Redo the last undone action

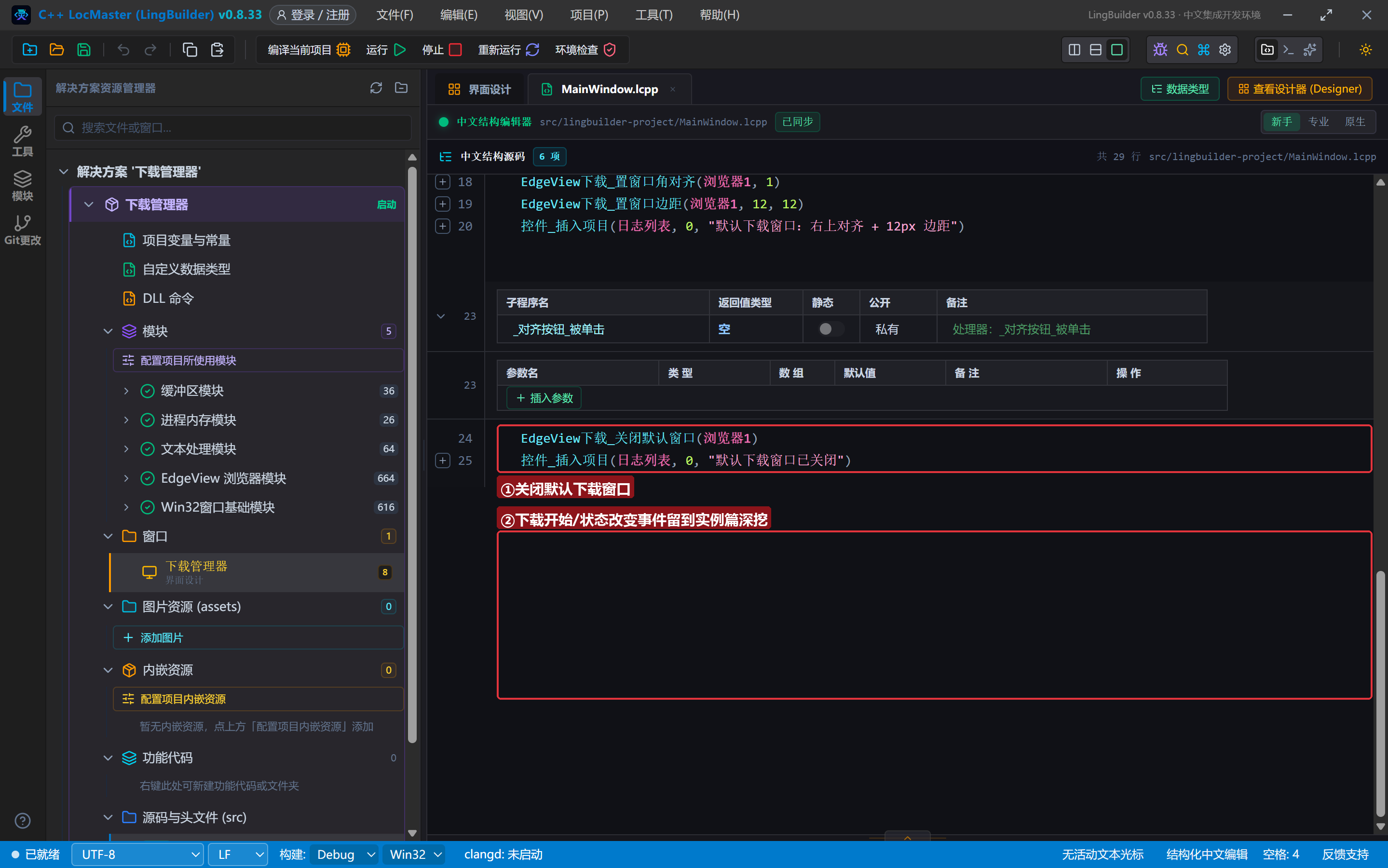pos(150,50)
